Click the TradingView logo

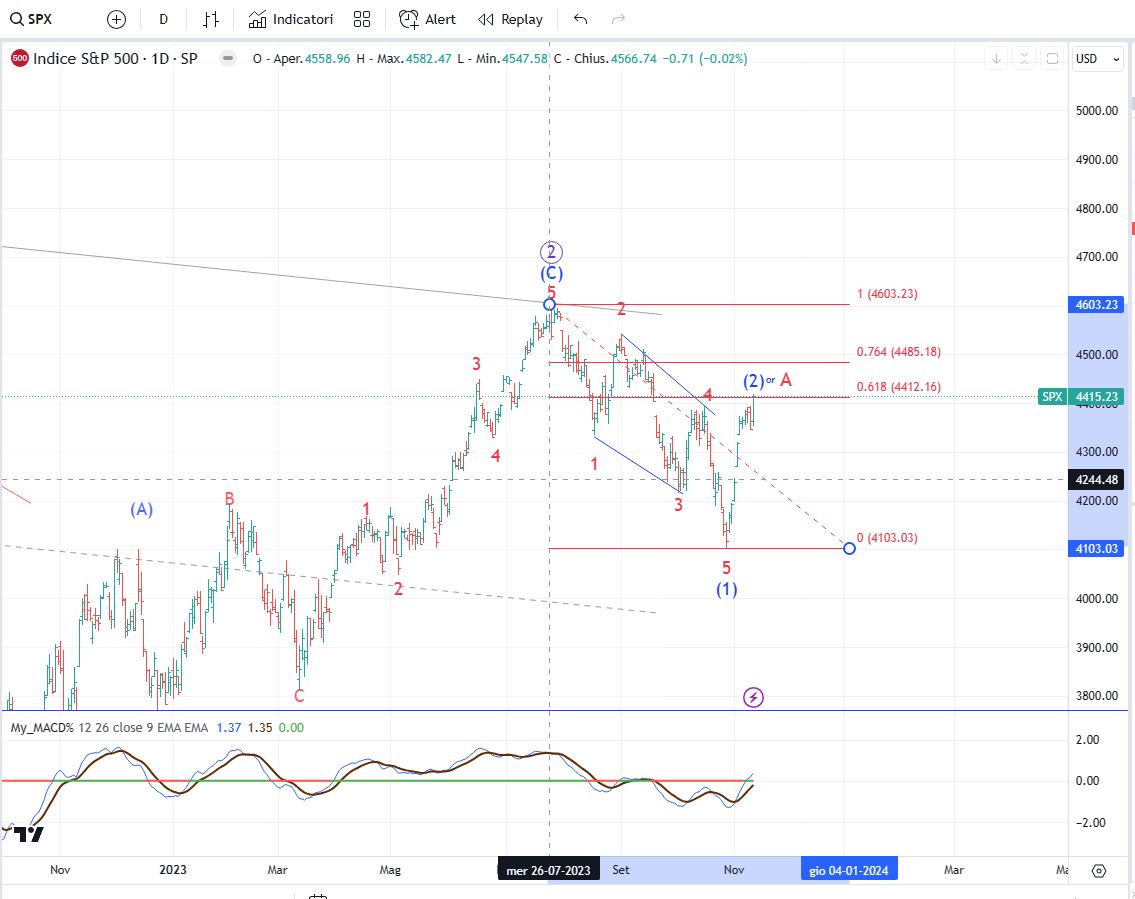point(29,834)
